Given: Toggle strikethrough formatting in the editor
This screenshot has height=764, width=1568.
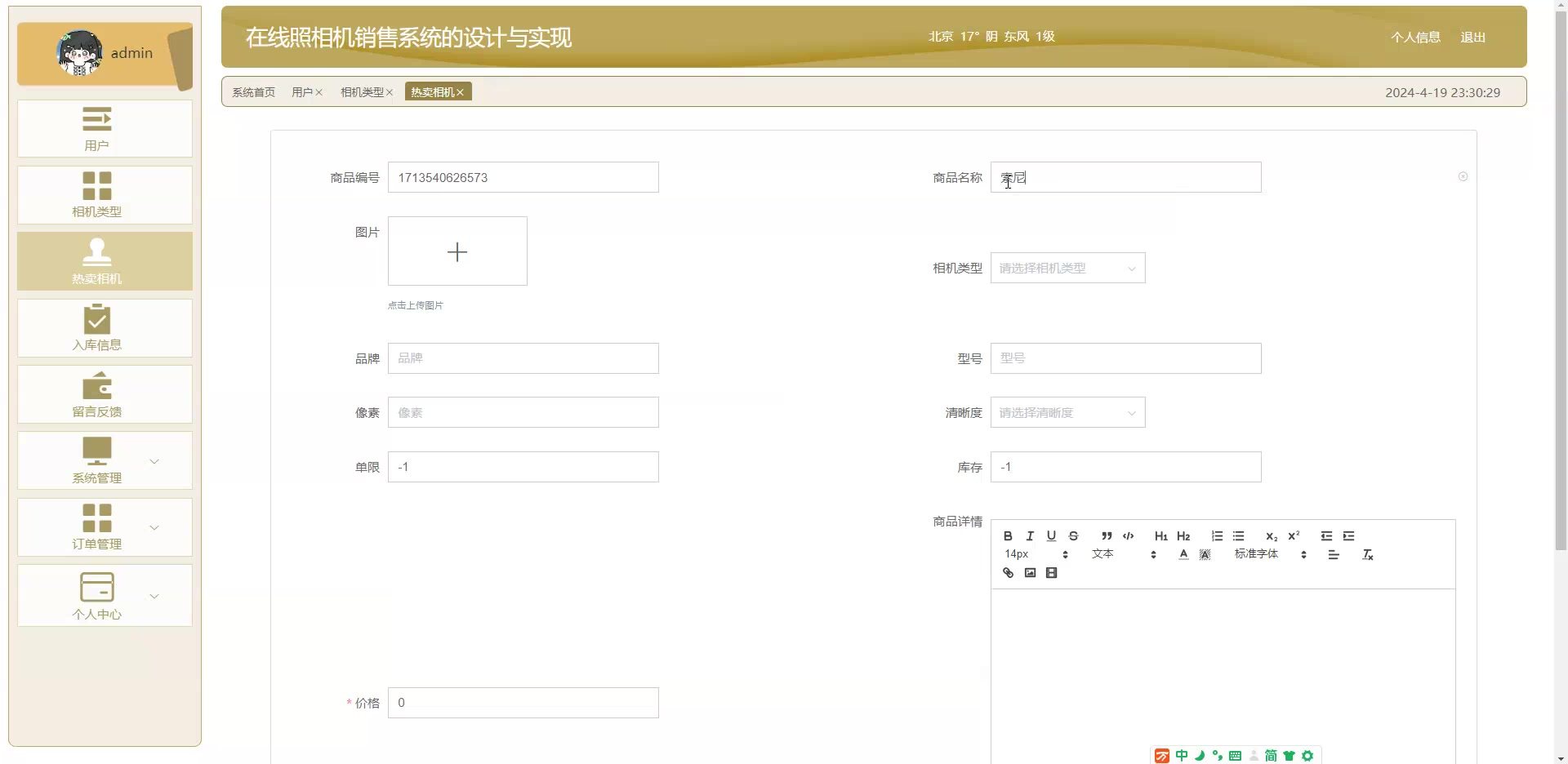Looking at the screenshot, I should pyautogui.click(x=1073, y=536).
